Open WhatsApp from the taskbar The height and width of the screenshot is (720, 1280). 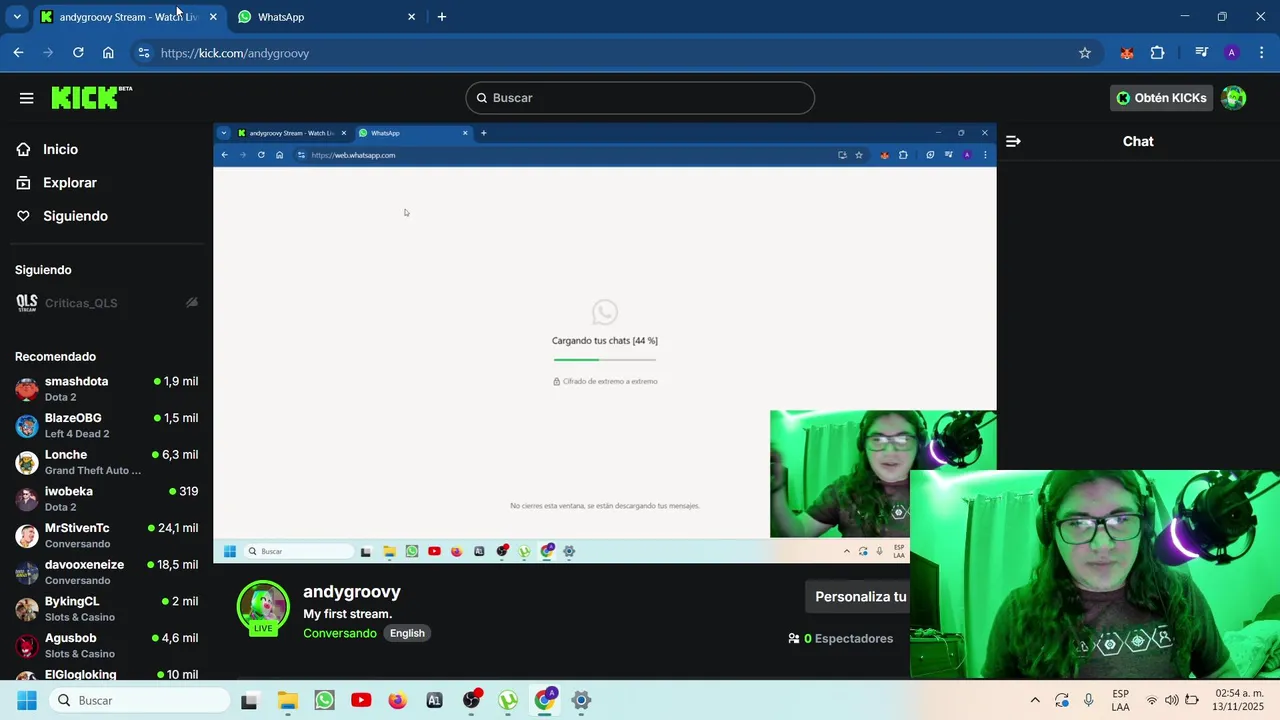(324, 701)
